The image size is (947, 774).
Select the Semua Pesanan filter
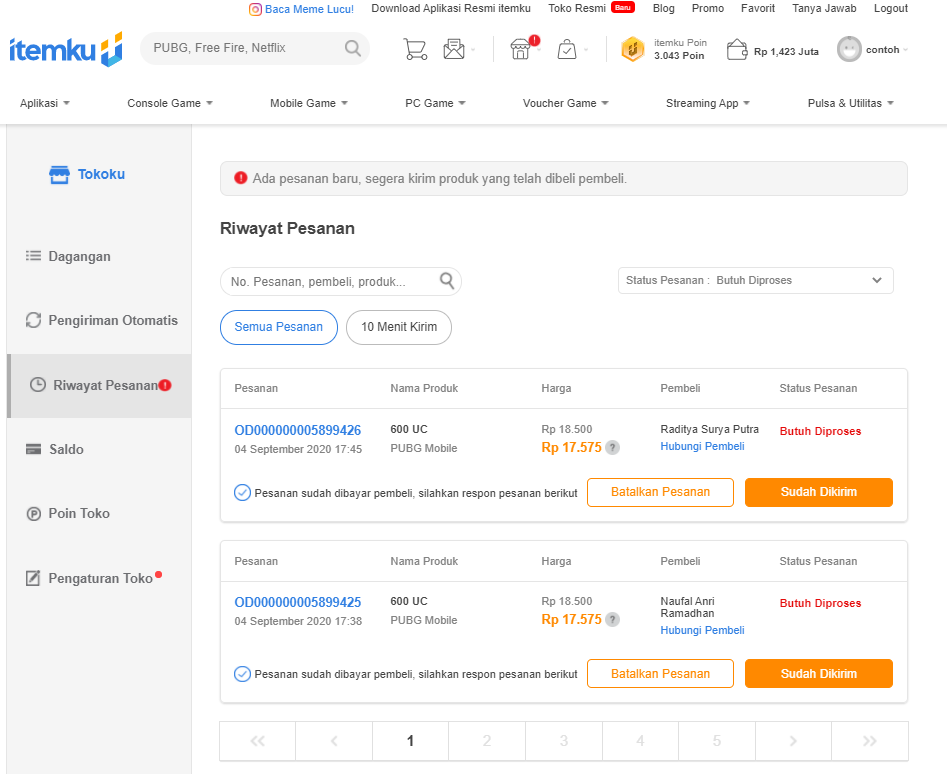click(279, 327)
